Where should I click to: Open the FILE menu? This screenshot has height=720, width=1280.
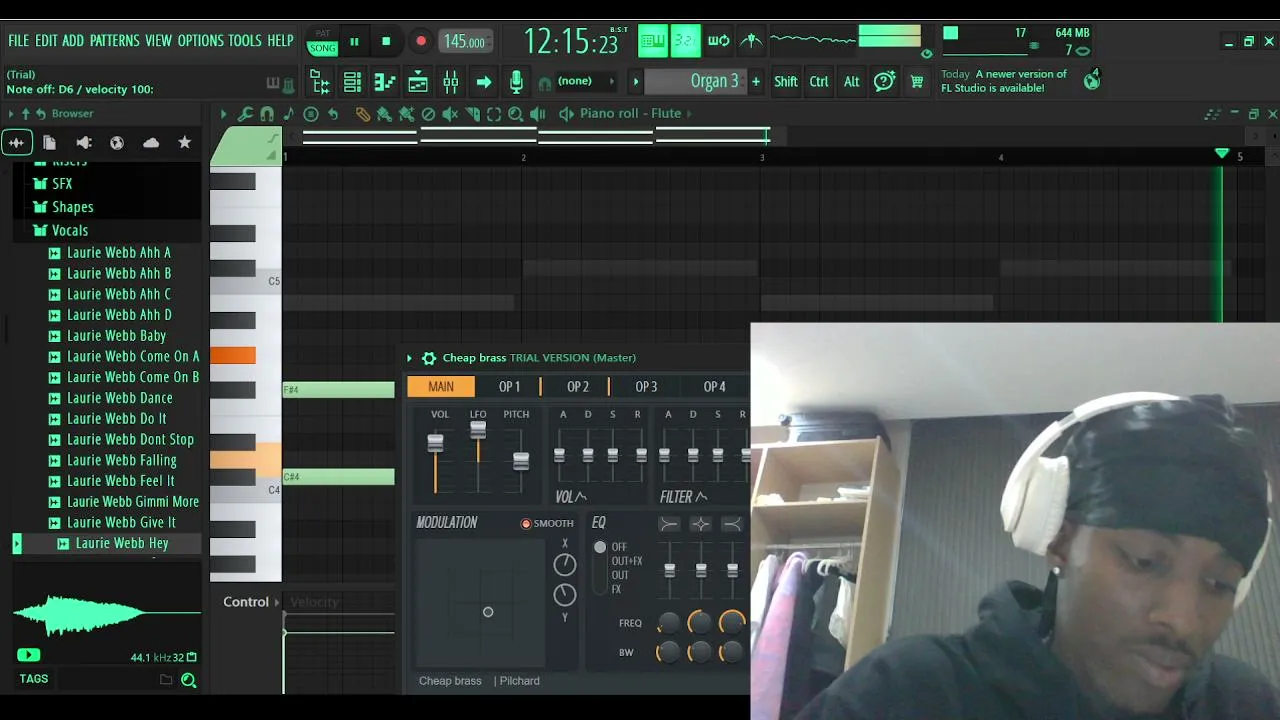[19, 41]
